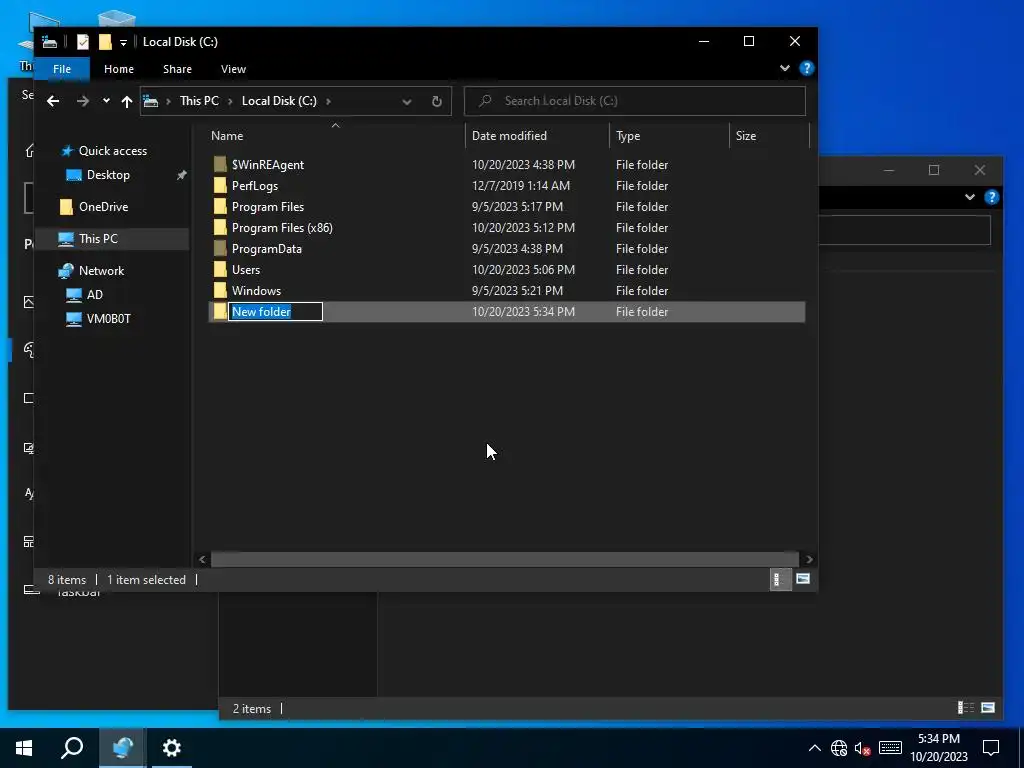Open Customize Quick Access Toolbar dropdown
This screenshot has width=1024, height=768.
pos(123,43)
